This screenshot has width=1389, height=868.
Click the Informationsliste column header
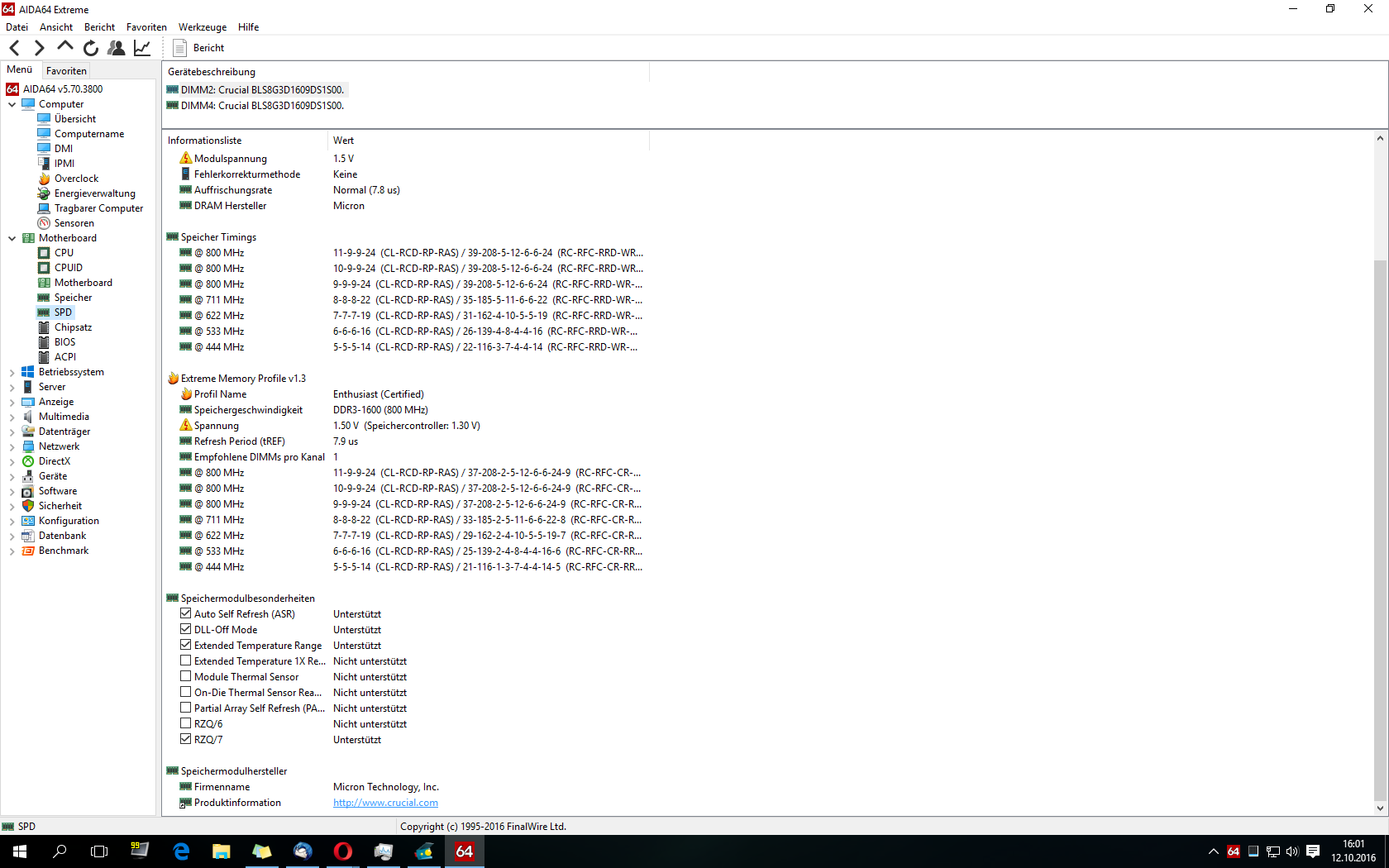point(245,141)
